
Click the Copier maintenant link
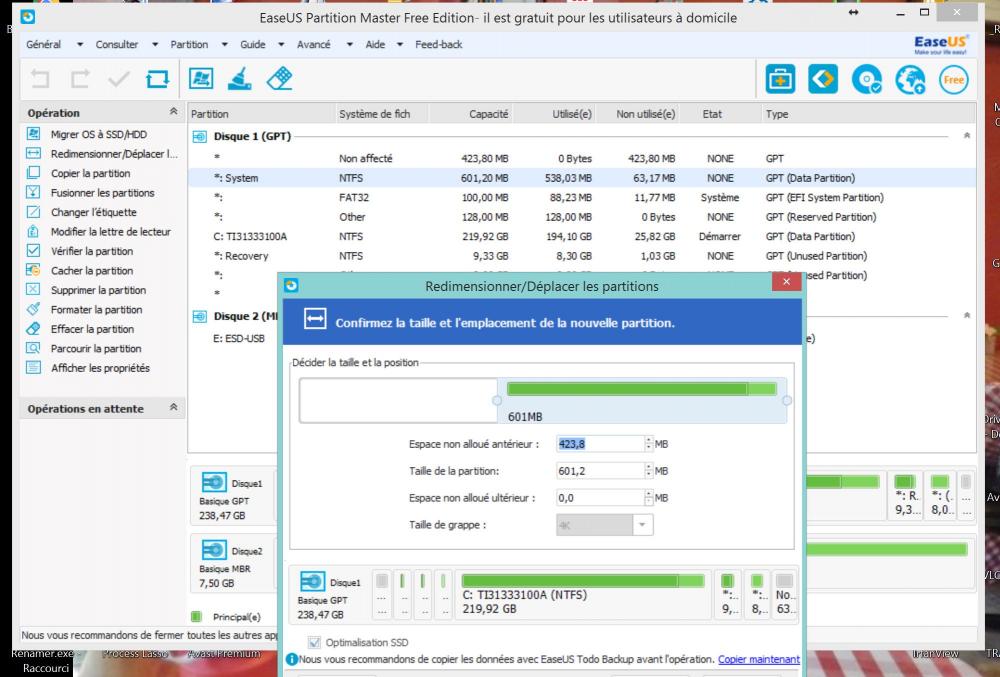[x=758, y=660]
